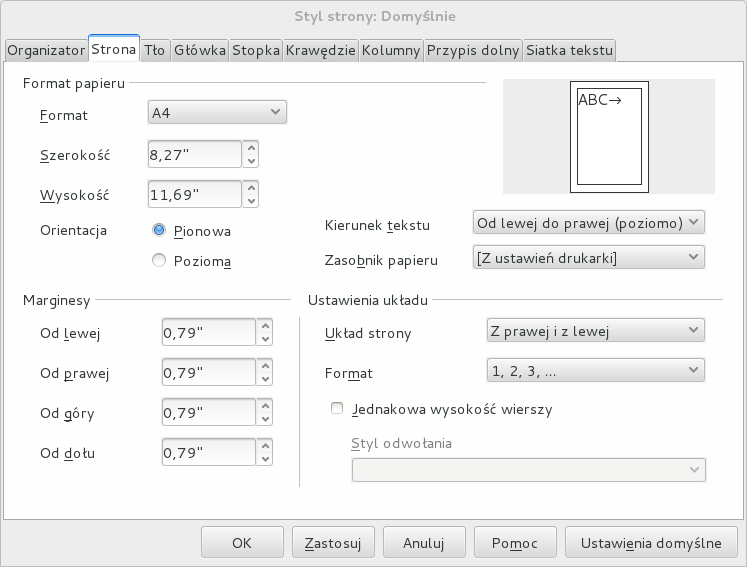Select the Pozioma orientation radio button
The image size is (747, 567).
click(159, 261)
